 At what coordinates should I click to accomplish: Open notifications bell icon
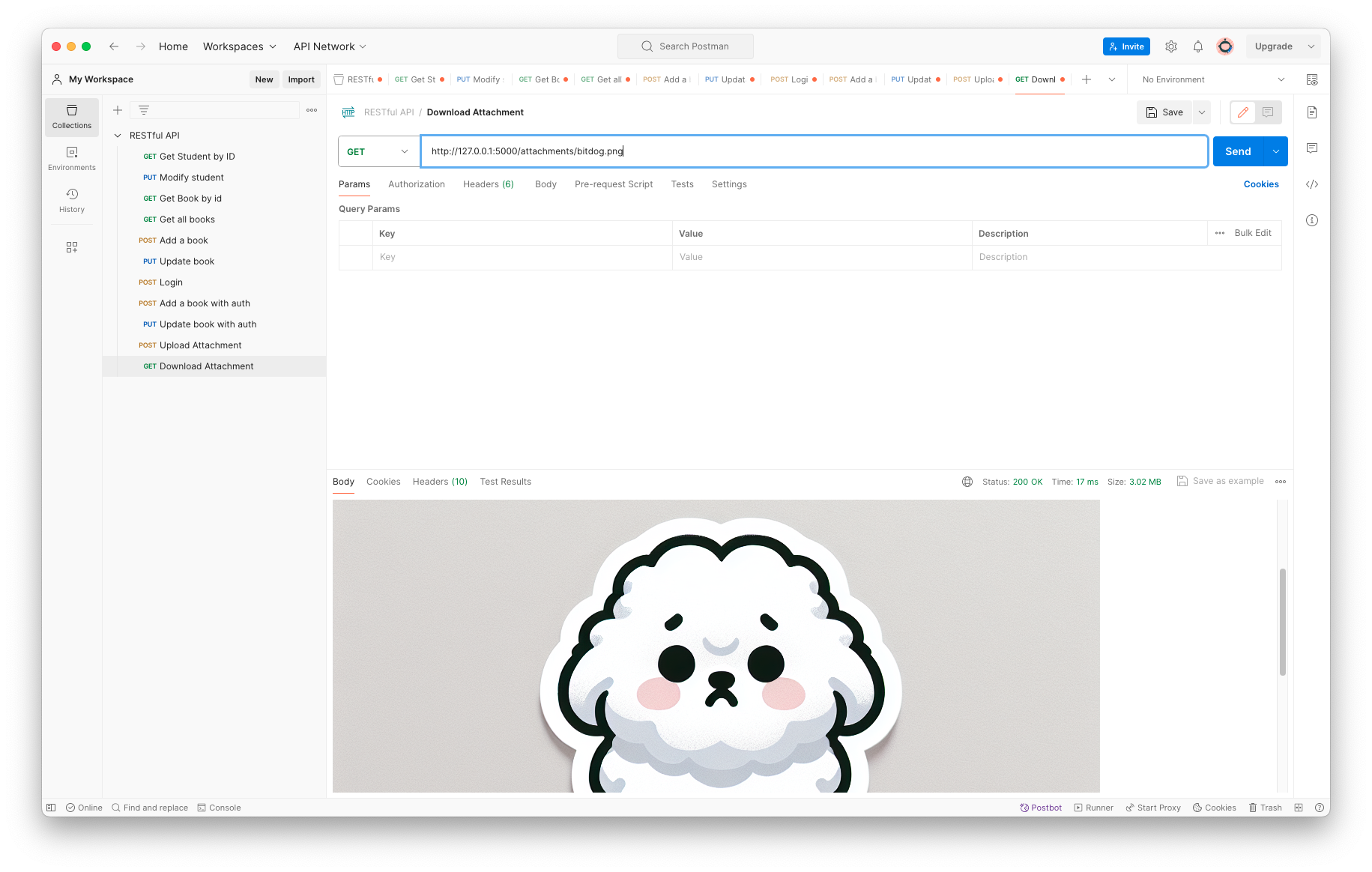click(1198, 46)
